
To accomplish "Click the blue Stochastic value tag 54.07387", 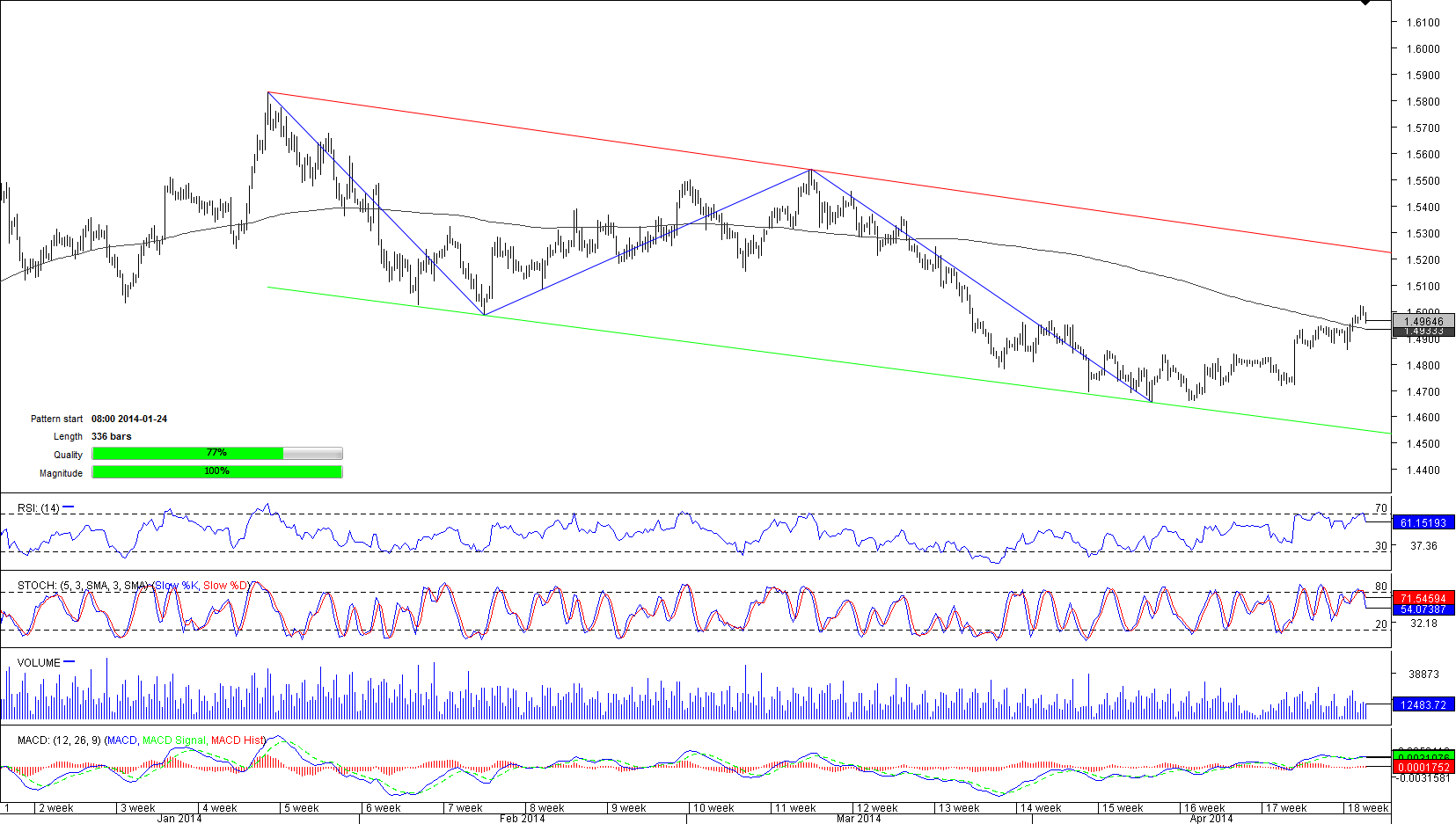I will 1423,609.
